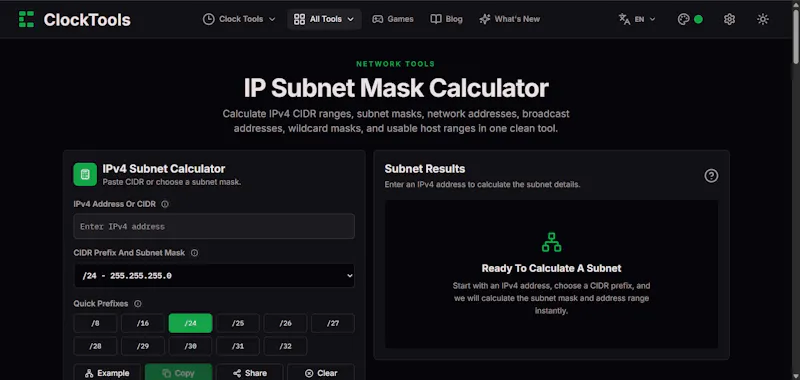Load an Example subnet
This screenshot has width=800, height=380.
(x=107, y=372)
